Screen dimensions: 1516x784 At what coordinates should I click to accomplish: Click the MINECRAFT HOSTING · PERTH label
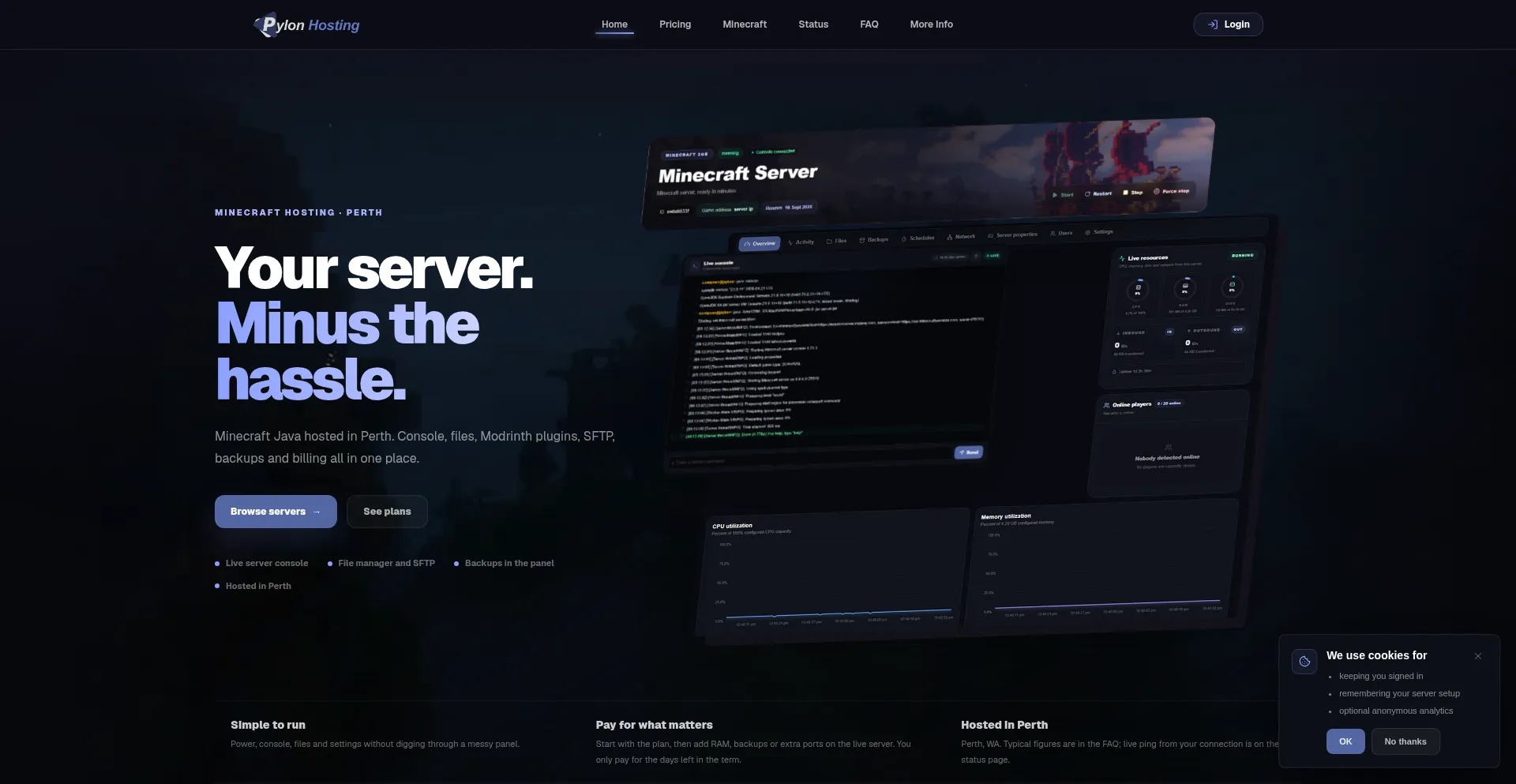[x=298, y=212]
